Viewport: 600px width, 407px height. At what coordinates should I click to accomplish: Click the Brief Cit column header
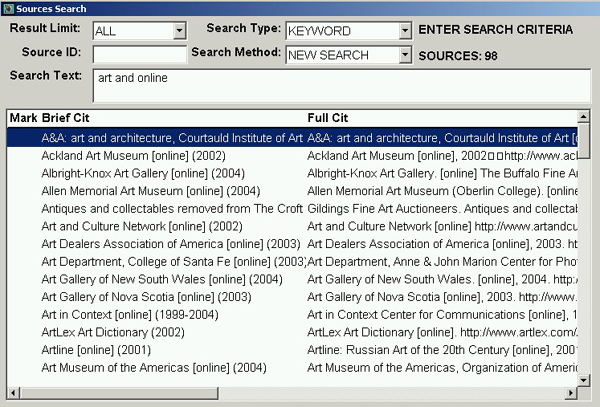(x=65, y=118)
